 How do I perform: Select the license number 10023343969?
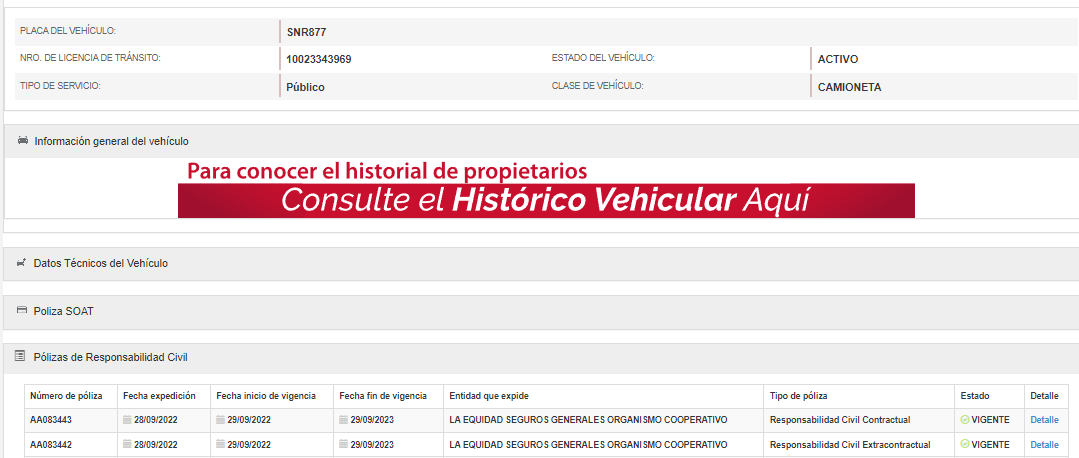point(318,59)
